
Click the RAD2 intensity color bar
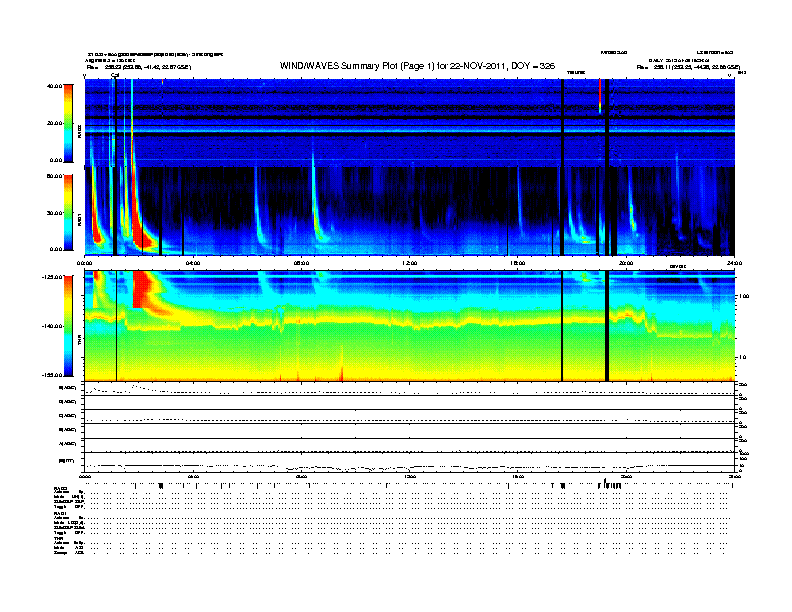68,123
